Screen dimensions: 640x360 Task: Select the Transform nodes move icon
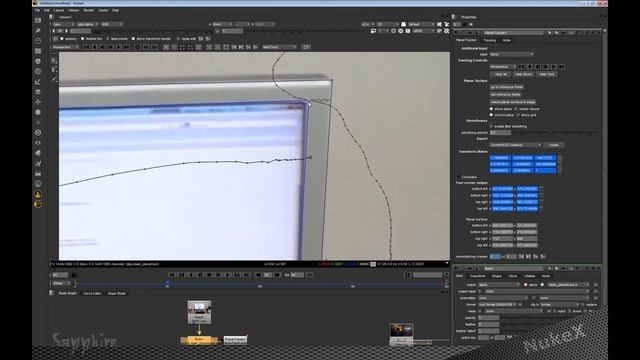tap(38, 102)
